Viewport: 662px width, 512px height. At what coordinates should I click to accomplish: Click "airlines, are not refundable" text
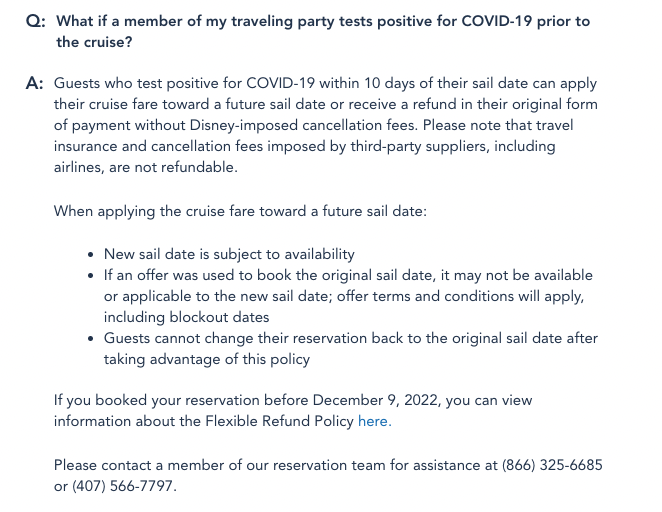point(146,168)
